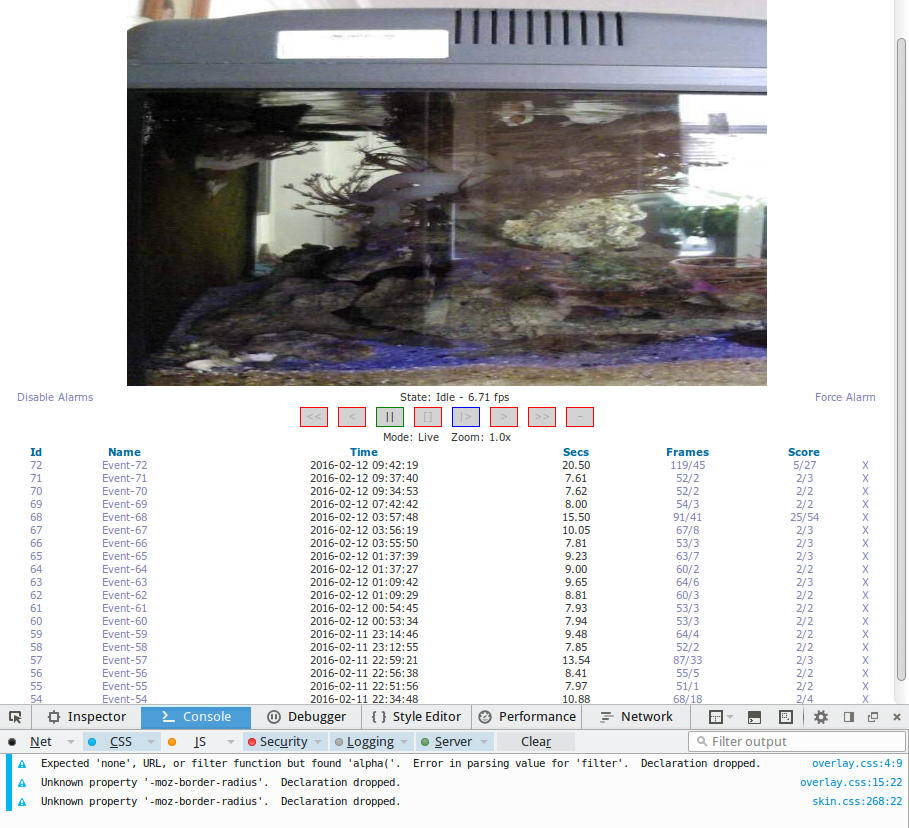This screenshot has width=909, height=828.
Task: Expand the Server filter dropdown arrow
Action: (x=483, y=742)
